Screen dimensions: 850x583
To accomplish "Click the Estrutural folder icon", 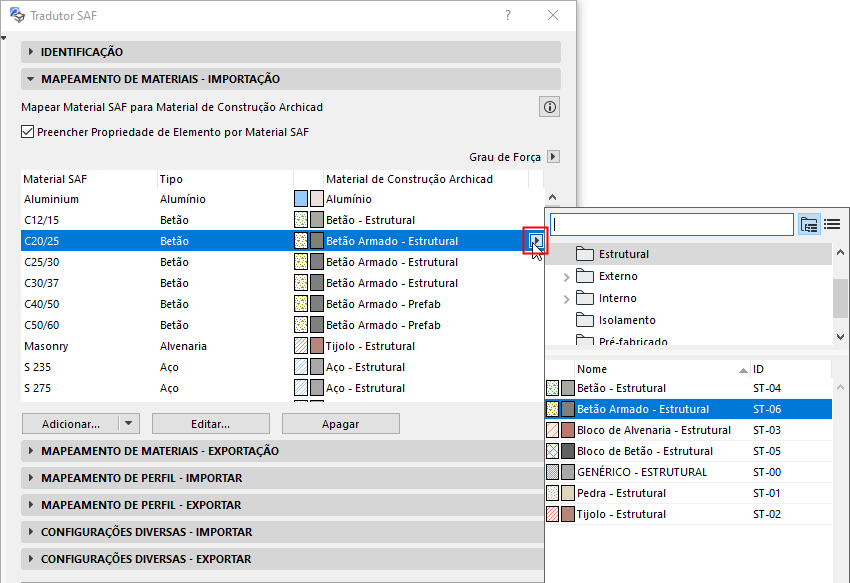I will pyautogui.click(x=584, y=254).
